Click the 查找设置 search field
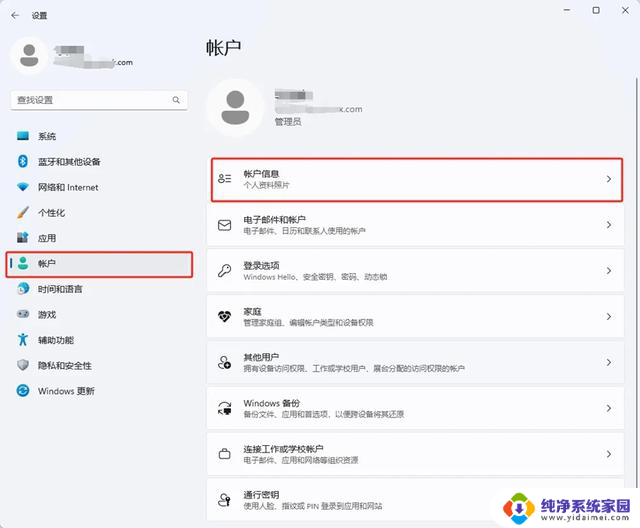 point(99,100)
